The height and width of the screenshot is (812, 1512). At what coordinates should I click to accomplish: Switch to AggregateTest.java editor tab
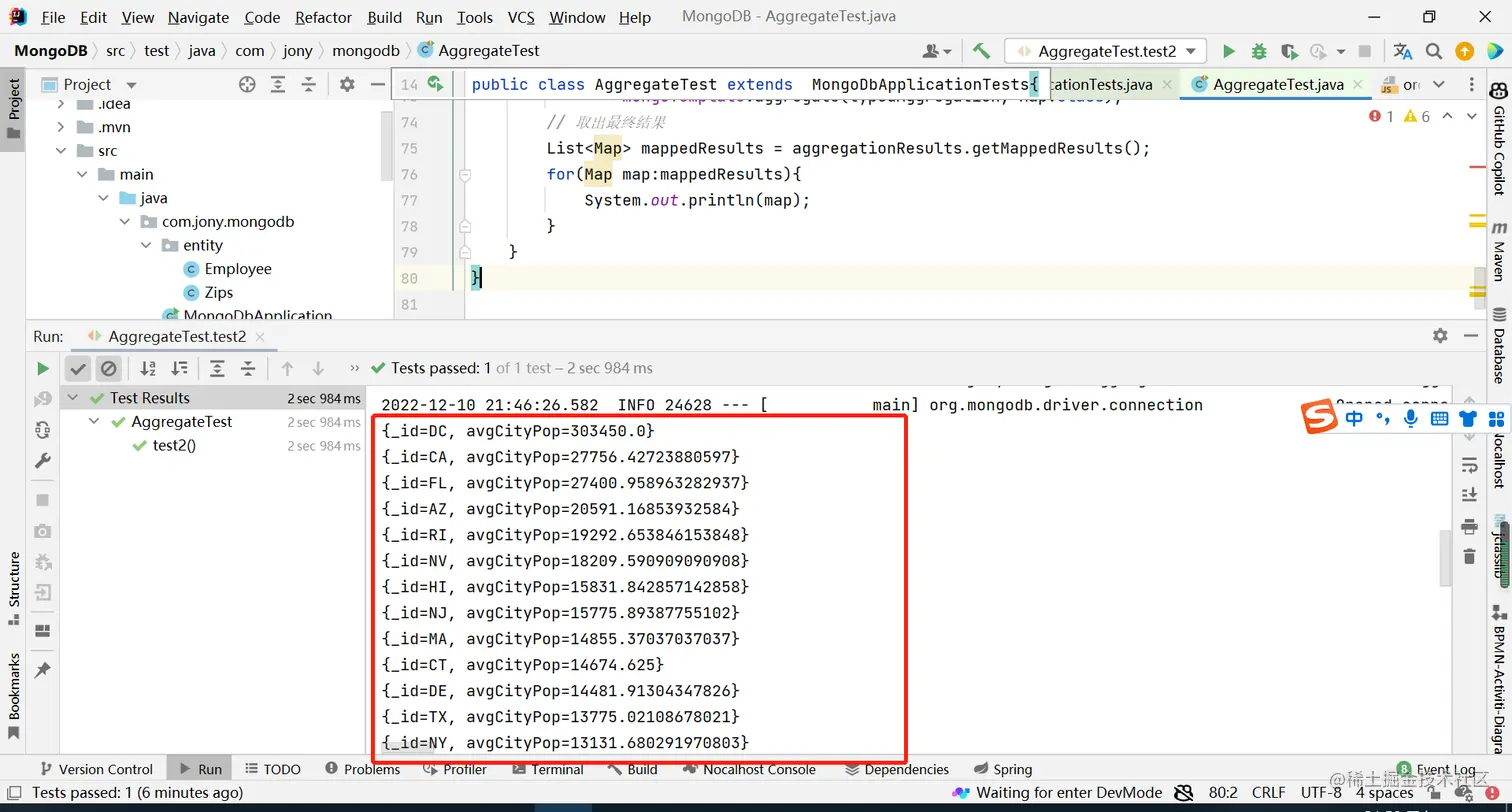[x=1277, y=85]
